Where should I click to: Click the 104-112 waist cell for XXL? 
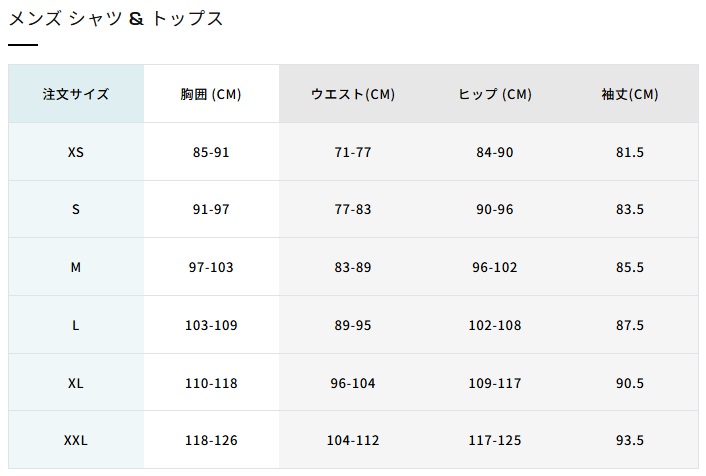point(353,440)
